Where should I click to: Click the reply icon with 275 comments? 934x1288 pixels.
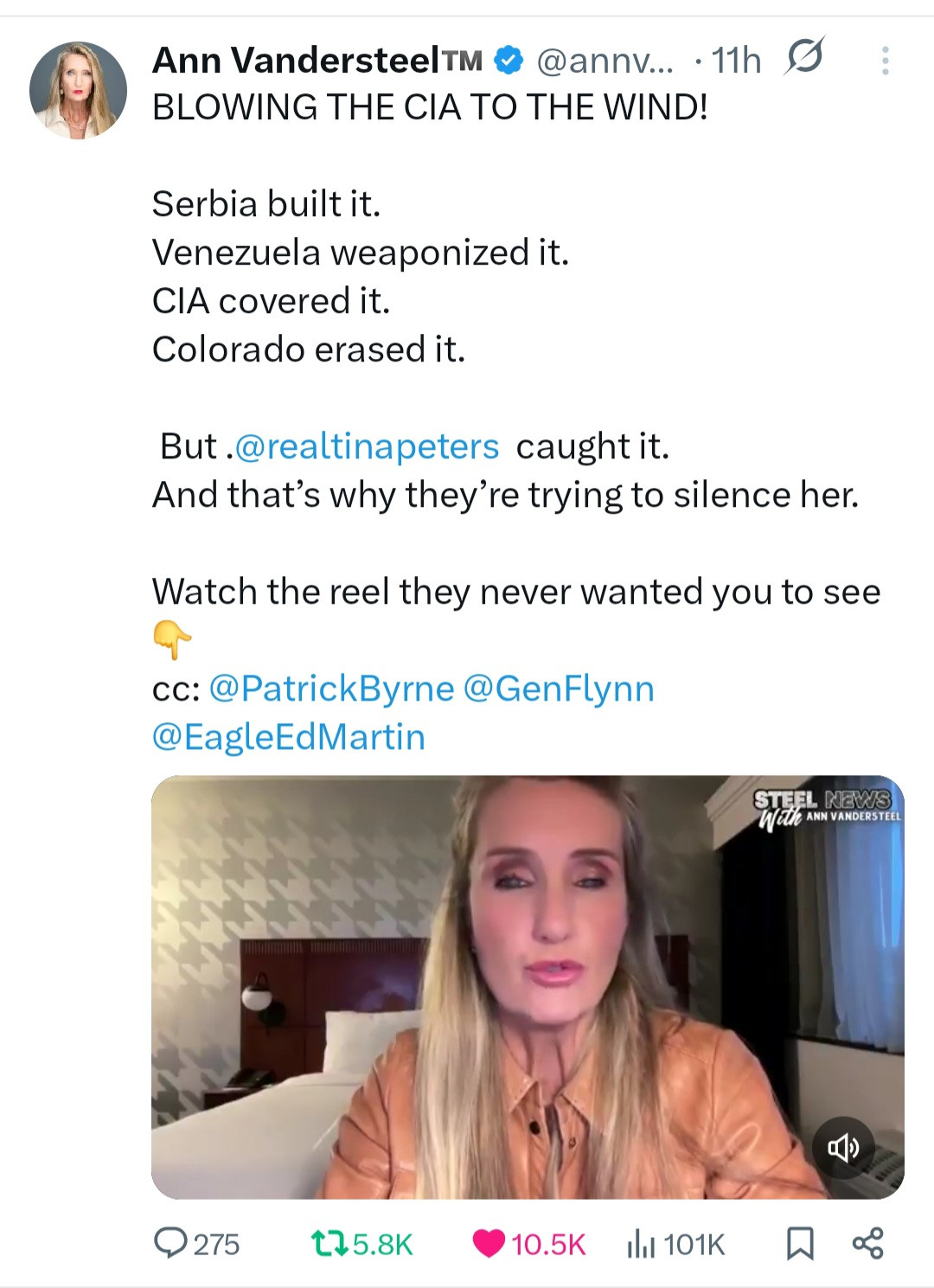167,1243
